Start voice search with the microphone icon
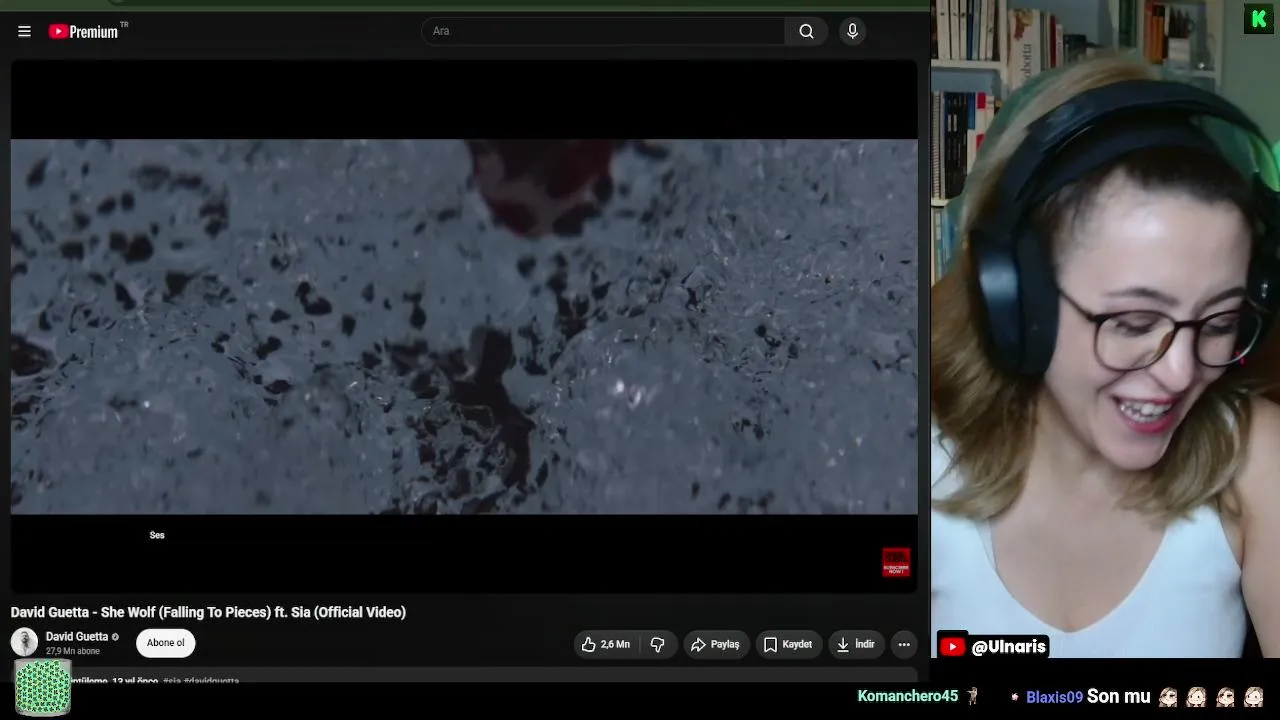The height and width of the screenshot is (720, 1280). click(852, 31)
